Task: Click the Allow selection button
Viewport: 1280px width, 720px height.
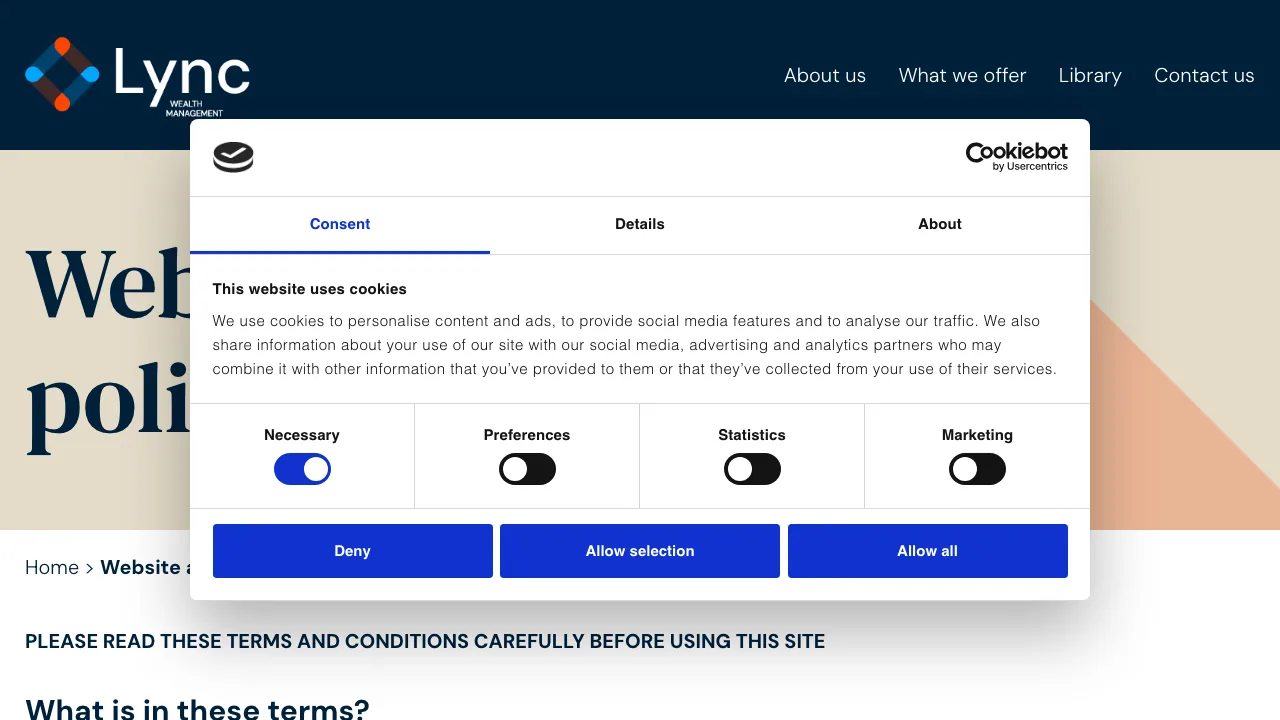Action: click(x=640, y=551)
